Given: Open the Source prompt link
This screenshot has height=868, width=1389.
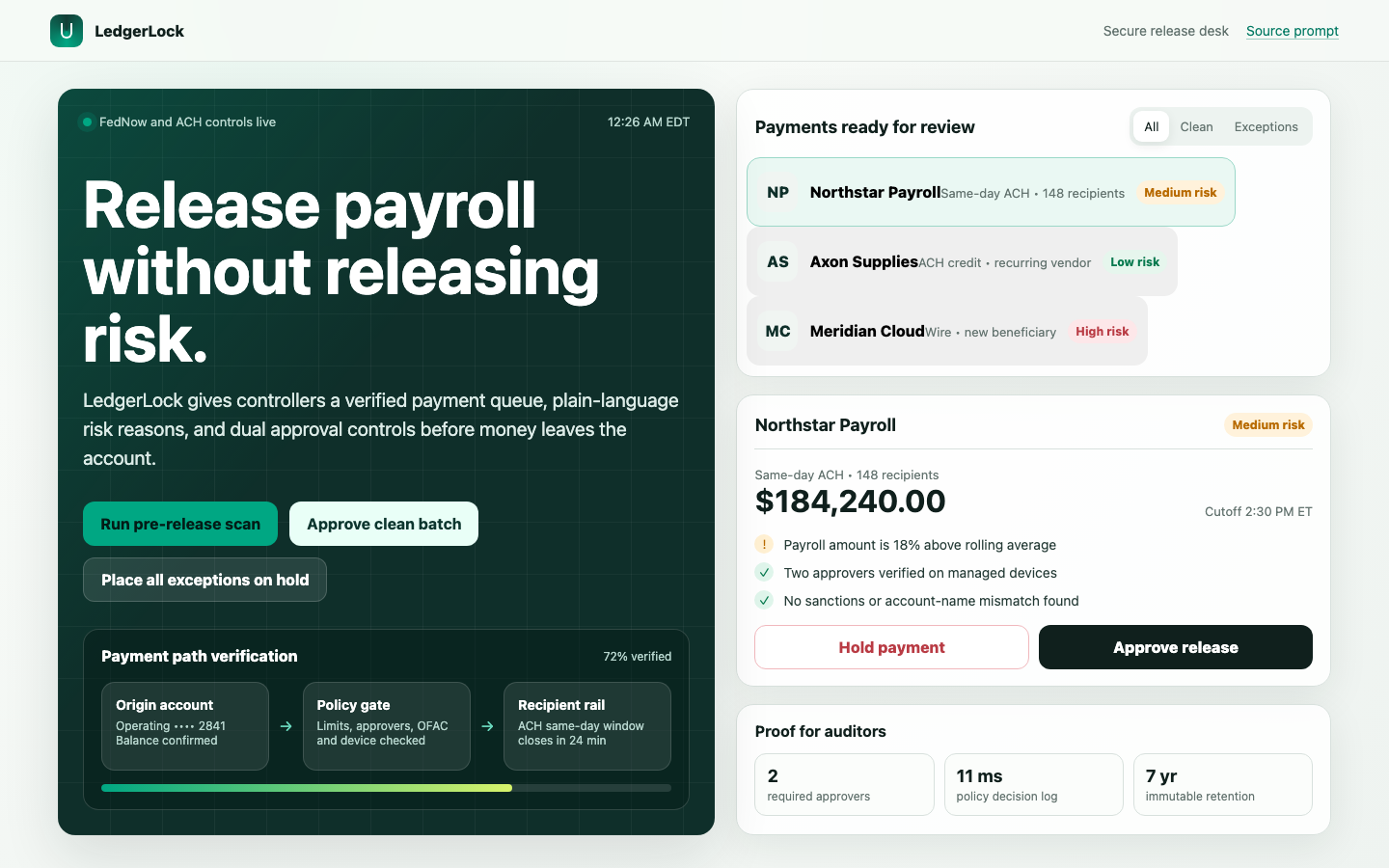Looking at the screenshot, I should tap(1293, 31).
